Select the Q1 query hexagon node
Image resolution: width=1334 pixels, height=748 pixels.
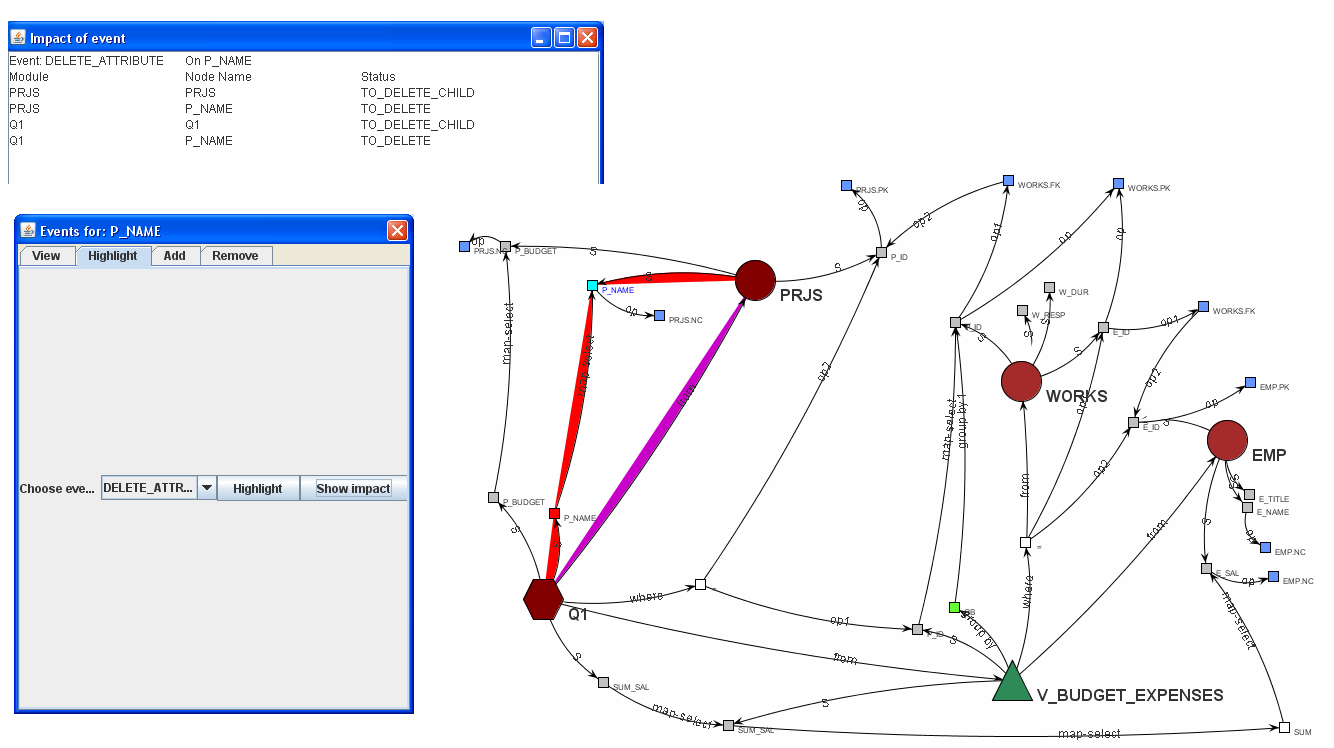pos(544,599)
